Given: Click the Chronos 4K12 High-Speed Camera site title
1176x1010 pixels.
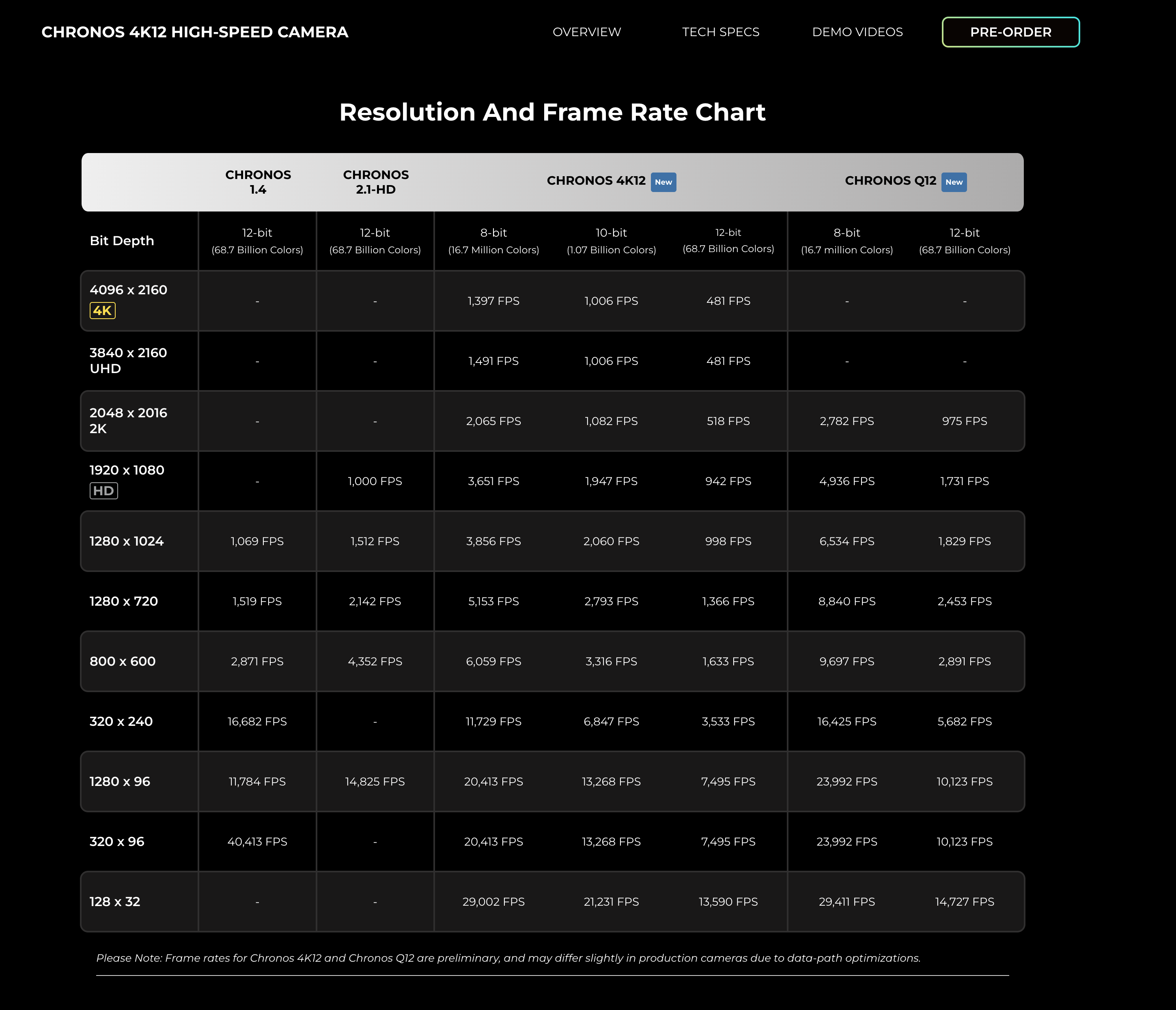Looking at the screenshot, I should [x=195, y=32].
